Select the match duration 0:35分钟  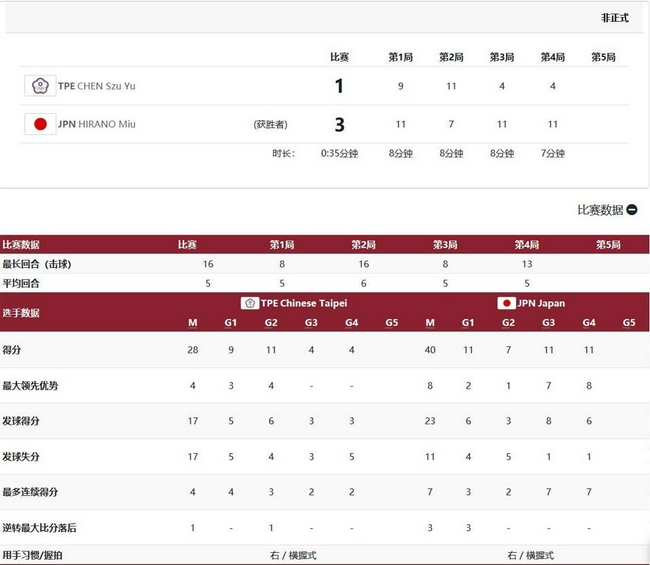point(339,153)
